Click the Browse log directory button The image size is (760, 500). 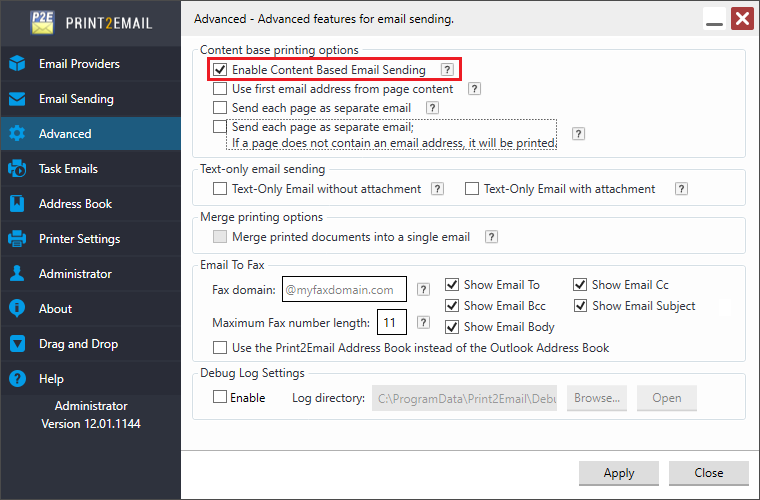(x=597, y=398)
